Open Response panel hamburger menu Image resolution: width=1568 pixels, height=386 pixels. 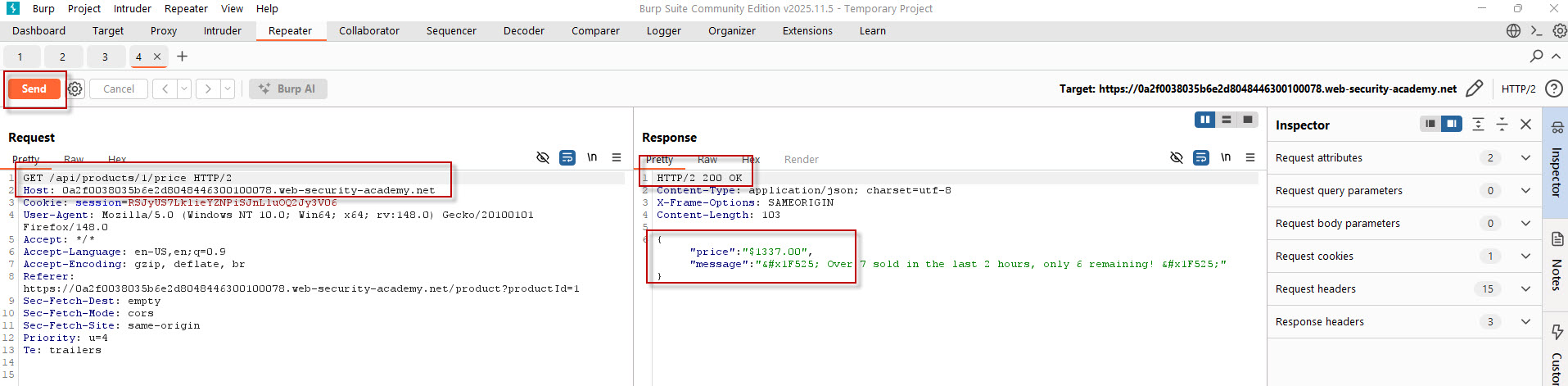tap(1250, 157)
